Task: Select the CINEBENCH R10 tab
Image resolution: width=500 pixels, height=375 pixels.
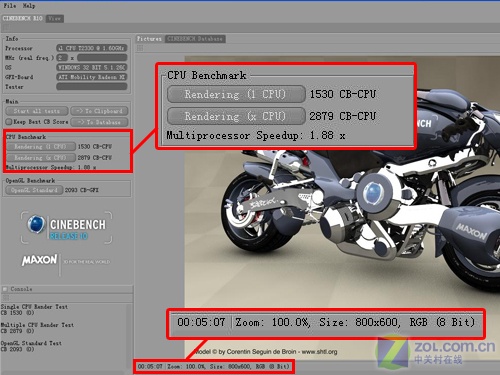Action: [x=23, y=18]
